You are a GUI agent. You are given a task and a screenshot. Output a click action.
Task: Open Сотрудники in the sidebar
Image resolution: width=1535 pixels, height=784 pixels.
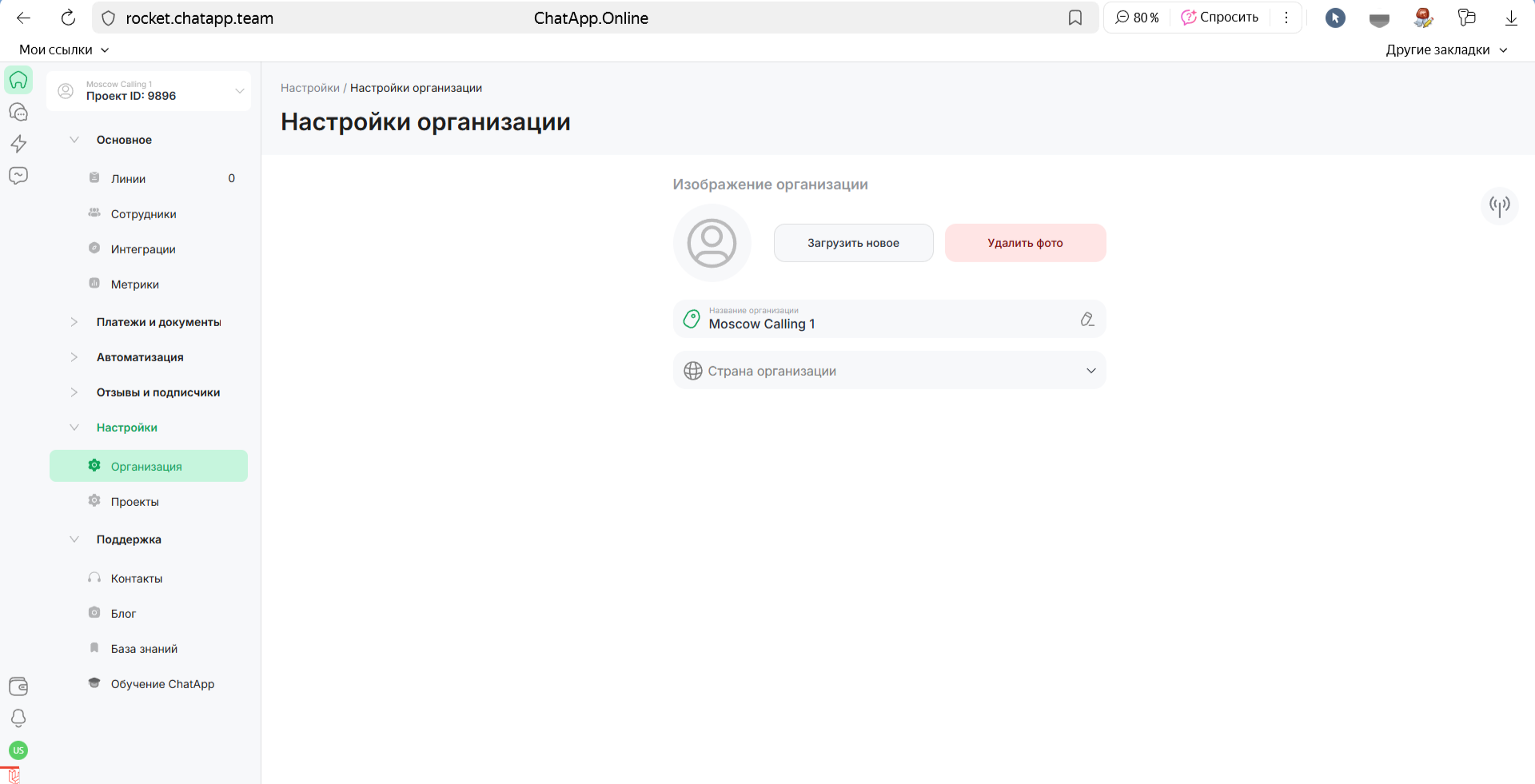tap(144, 214)
